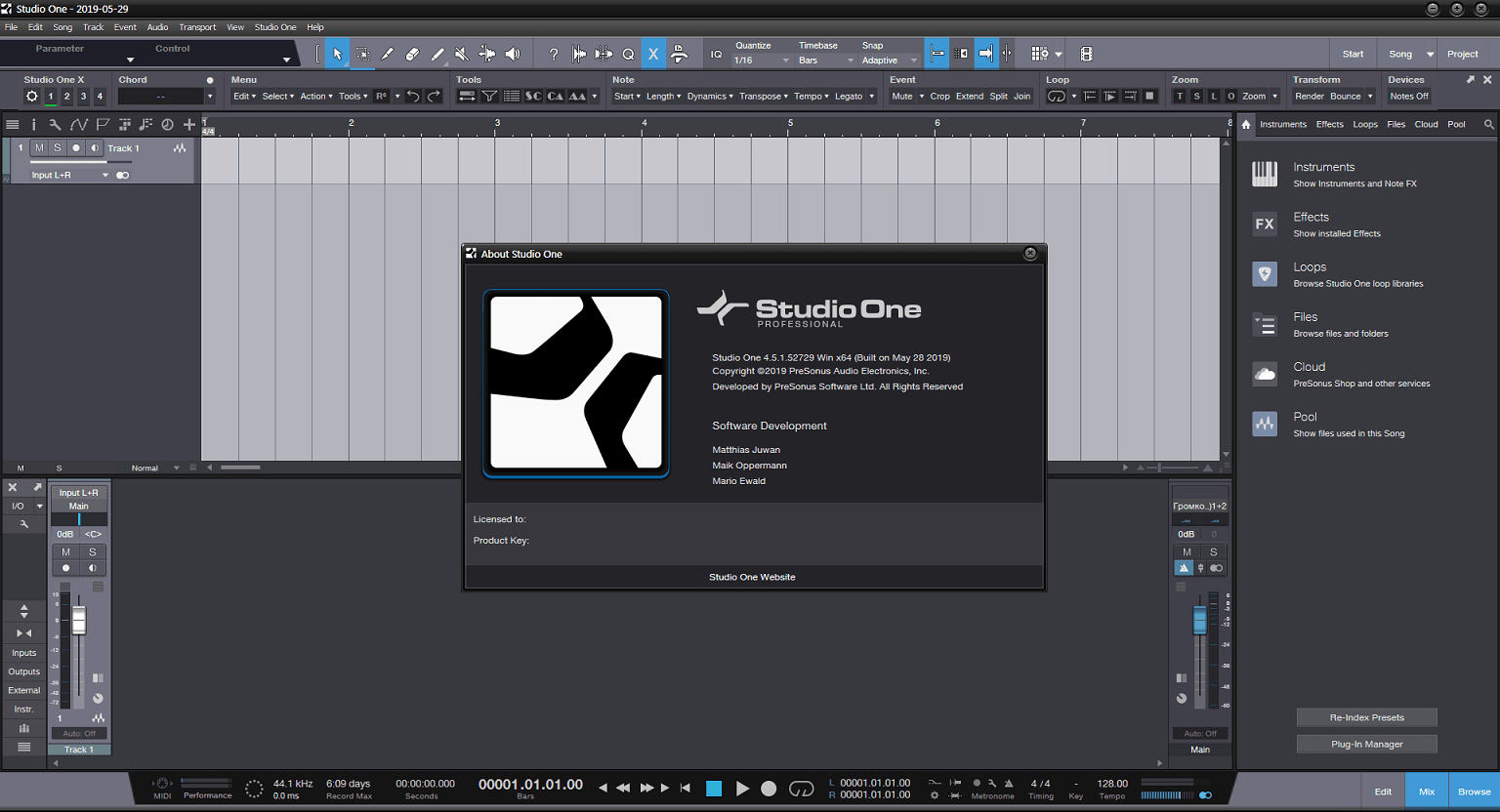
Task: Mute Track 1 with the M button
Action: [x=39, y=148]
